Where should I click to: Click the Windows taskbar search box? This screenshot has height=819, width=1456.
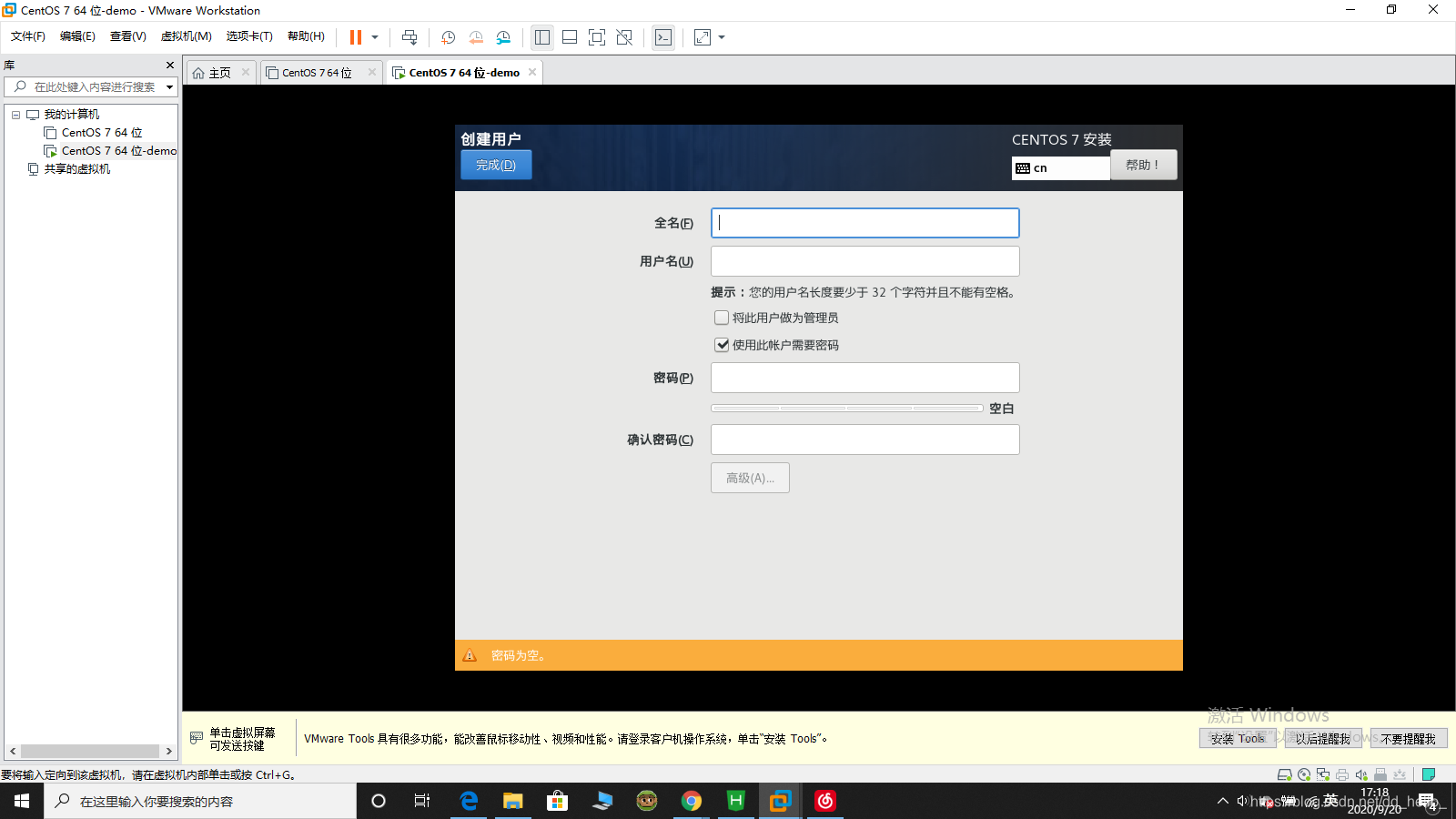point(200,801)
